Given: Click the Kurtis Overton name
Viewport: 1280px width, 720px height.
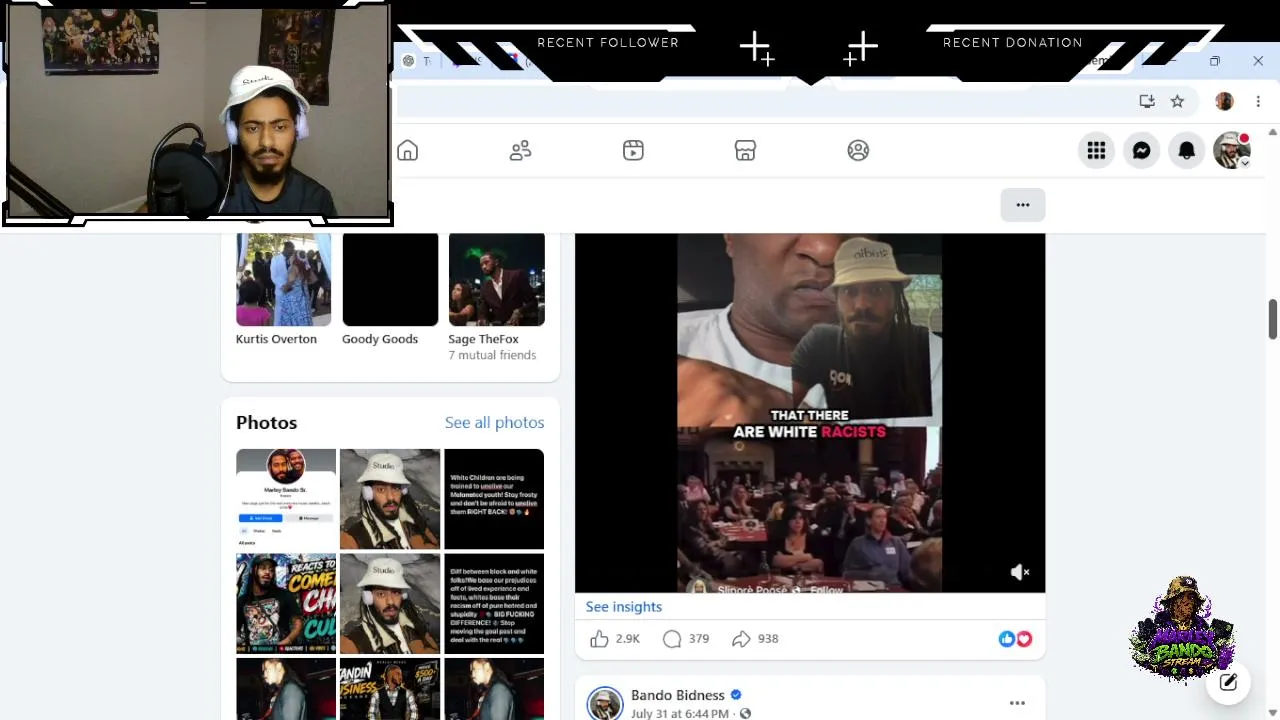Looking at the screenshot, I should (276, 339).
